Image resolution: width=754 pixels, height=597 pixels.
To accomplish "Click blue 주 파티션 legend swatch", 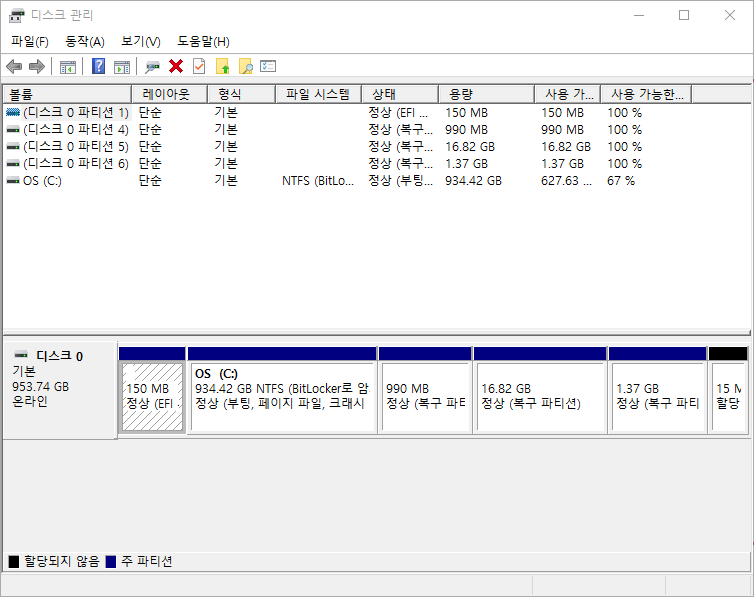I will [111, 561].
